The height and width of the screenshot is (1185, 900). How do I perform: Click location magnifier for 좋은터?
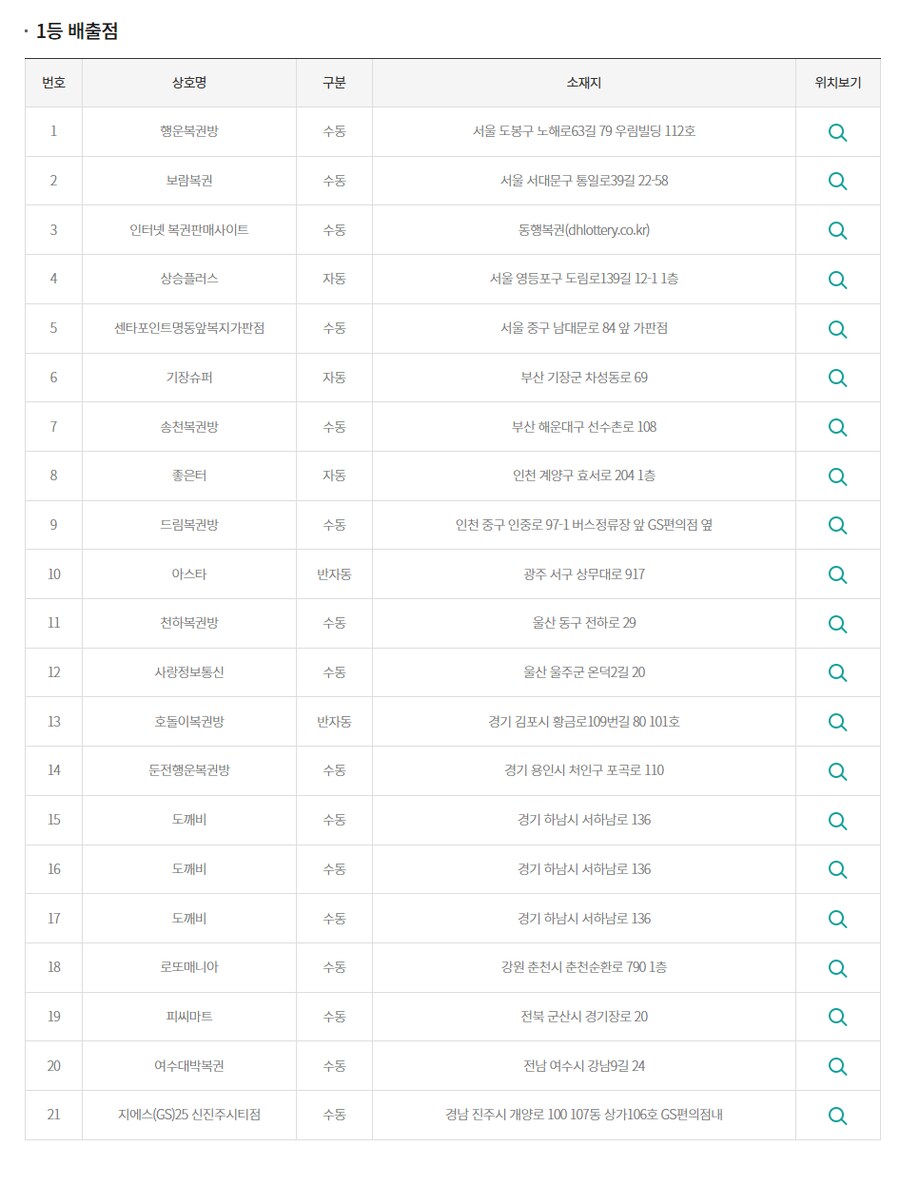click(837, 476)
